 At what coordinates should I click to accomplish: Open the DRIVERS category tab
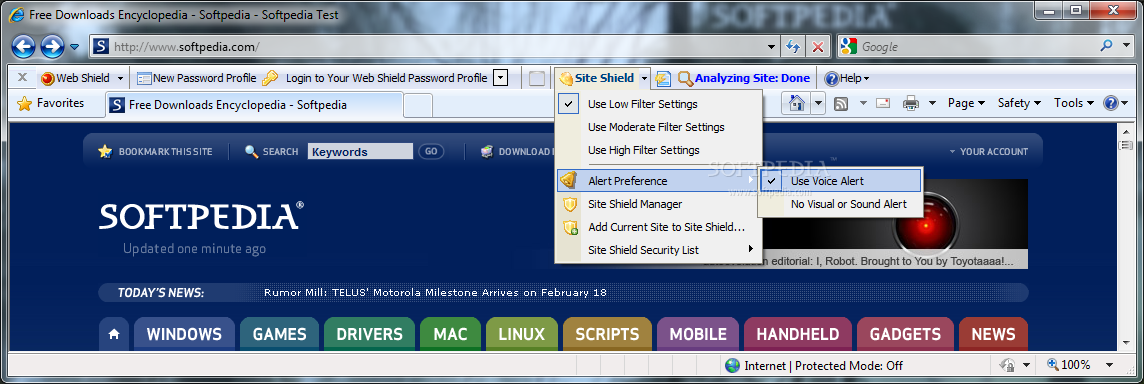pyautogui.click(x=369, y=334)
